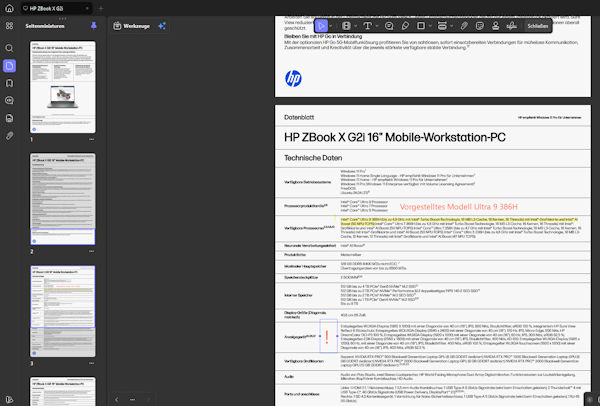Viewport: 600px width, 406px height.
Task: Open the Attachments paperclip sidebar icon
Action: [9, 135]
